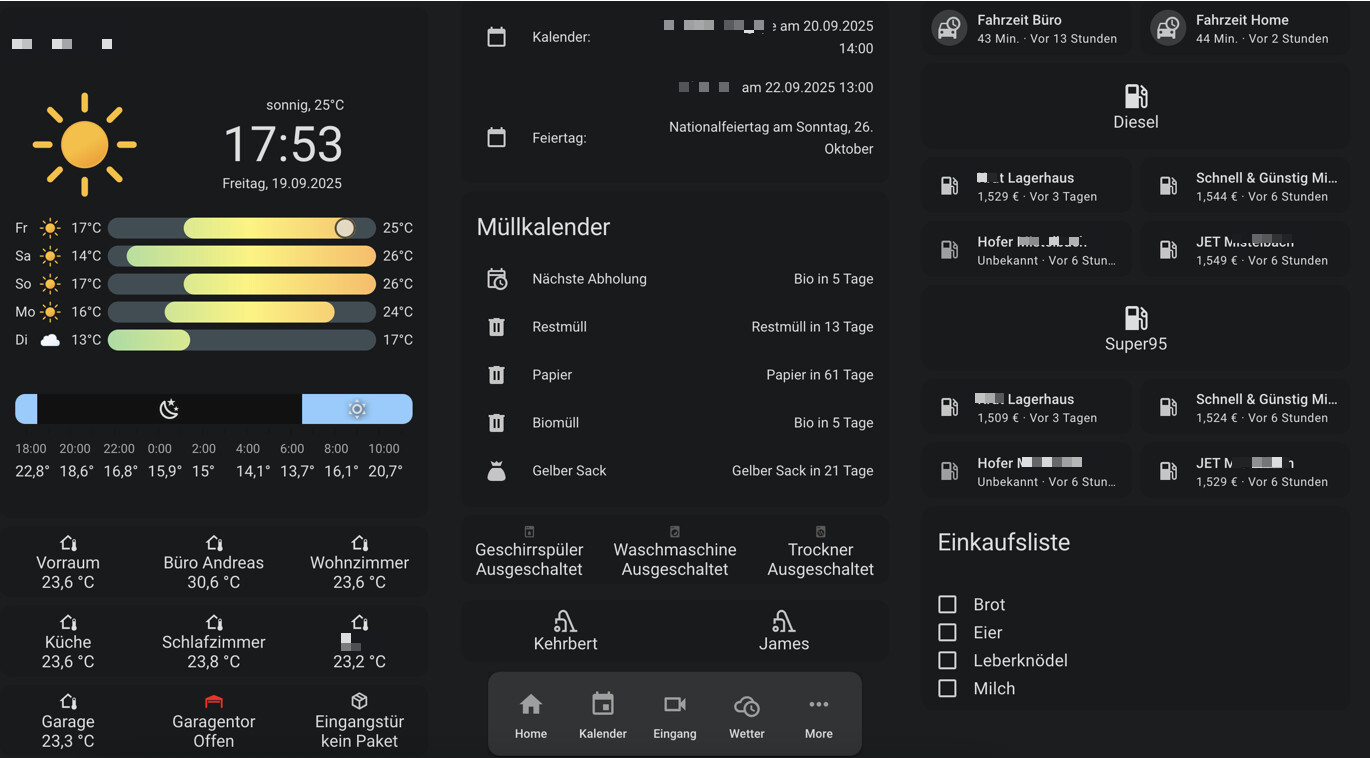Click the Fahrzeit Büro car clock icon
Viewport: 1370px width, 758px height.
[949, 28]
